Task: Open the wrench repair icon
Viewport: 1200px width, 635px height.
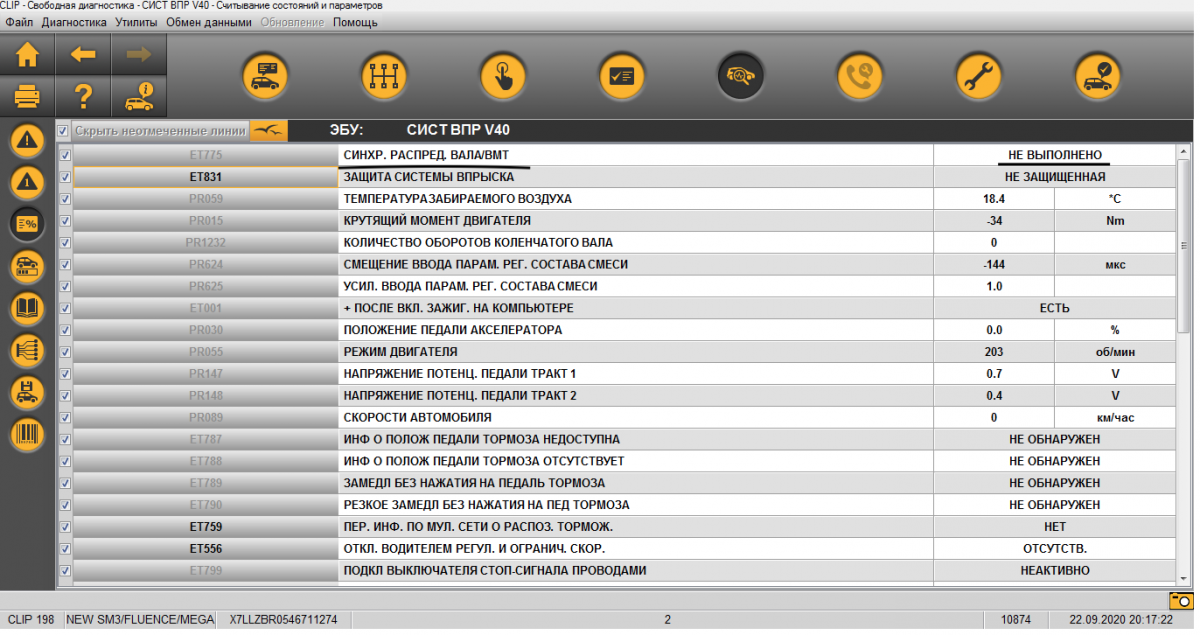Action: click(979, 75)
